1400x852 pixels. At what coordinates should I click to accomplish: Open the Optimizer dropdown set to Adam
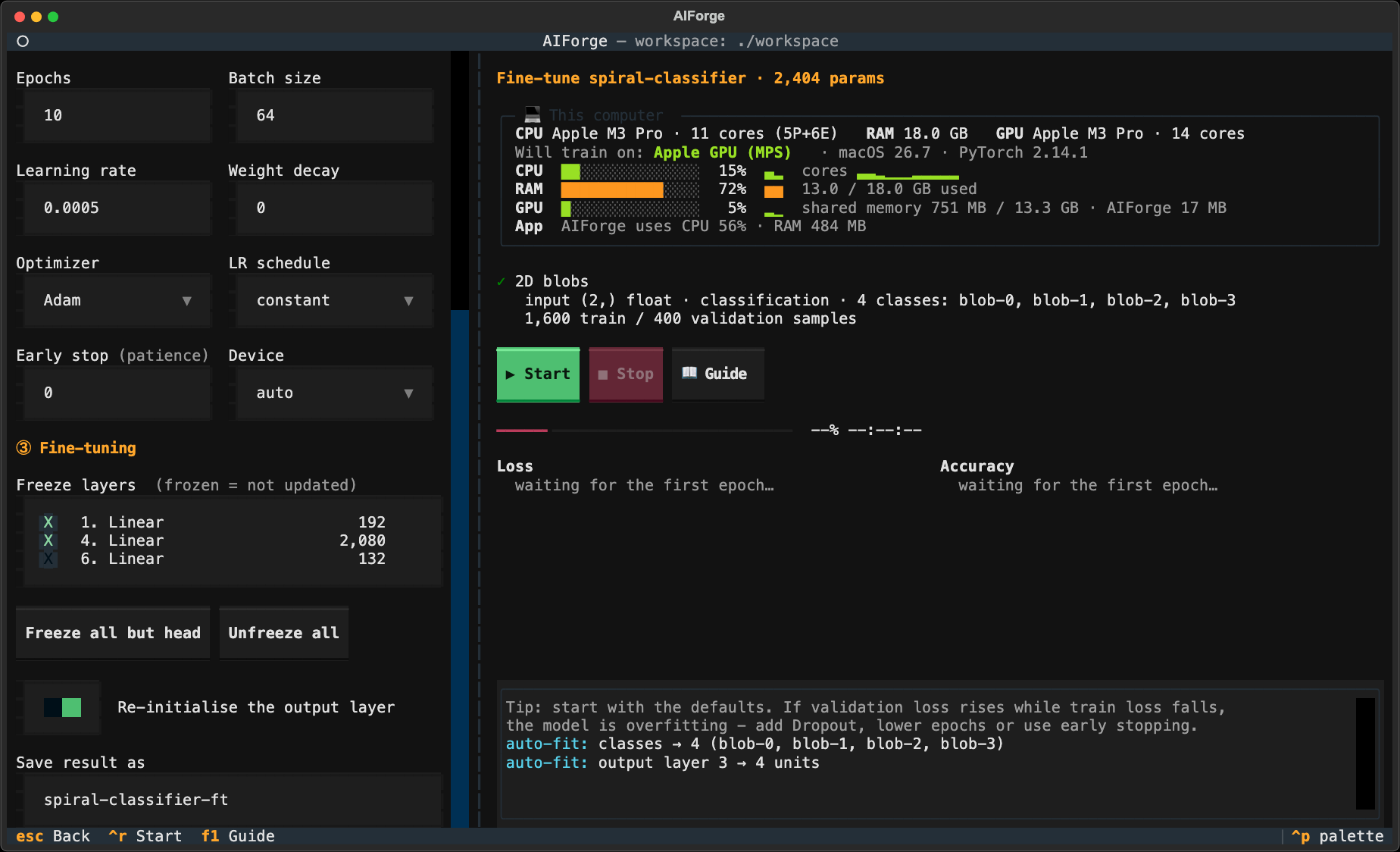pos(117,300)
